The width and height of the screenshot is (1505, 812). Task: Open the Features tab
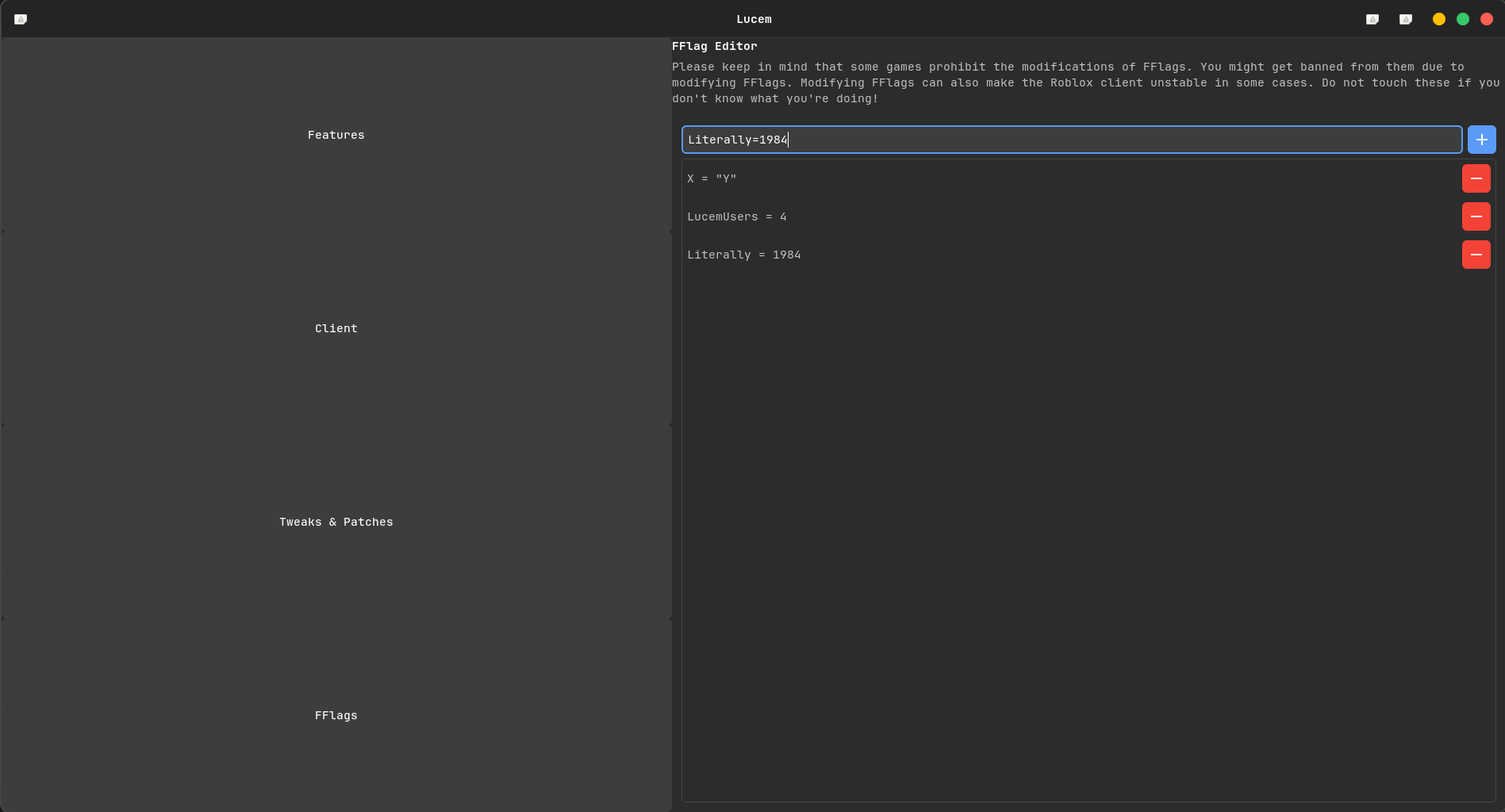coord(336,135)
